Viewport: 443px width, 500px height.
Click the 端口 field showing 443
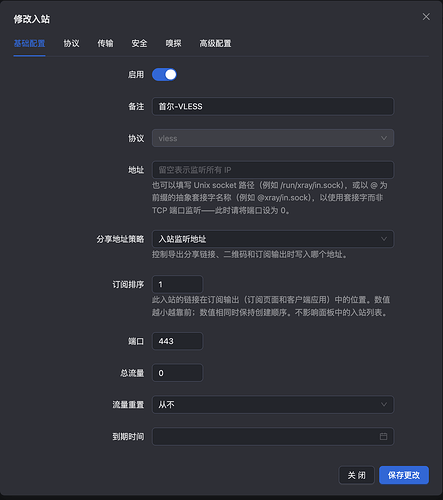pos(177,341)
